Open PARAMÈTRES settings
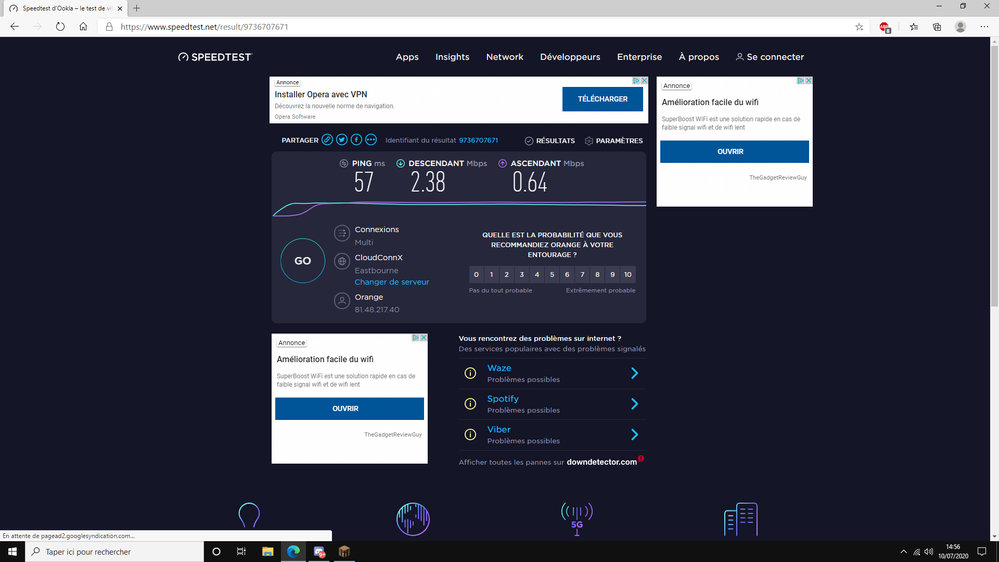Image resolution: width=999 pixels, height=562 pixels. [614, 141]
